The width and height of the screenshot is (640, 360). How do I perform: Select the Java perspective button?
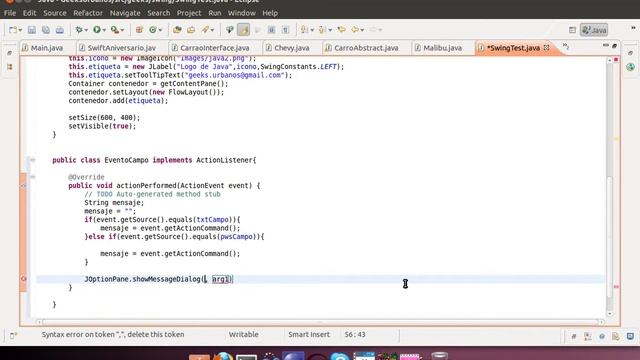[x=594, y=30]
